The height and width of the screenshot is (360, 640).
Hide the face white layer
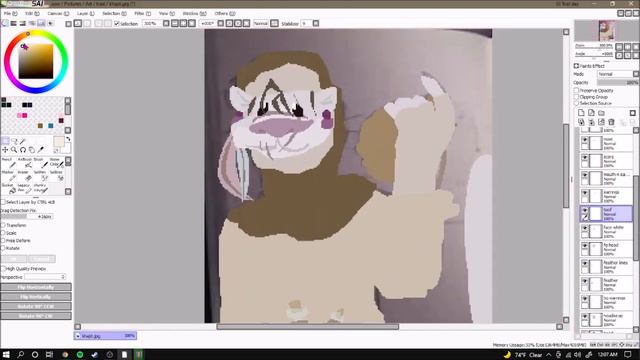click(585, 228)
